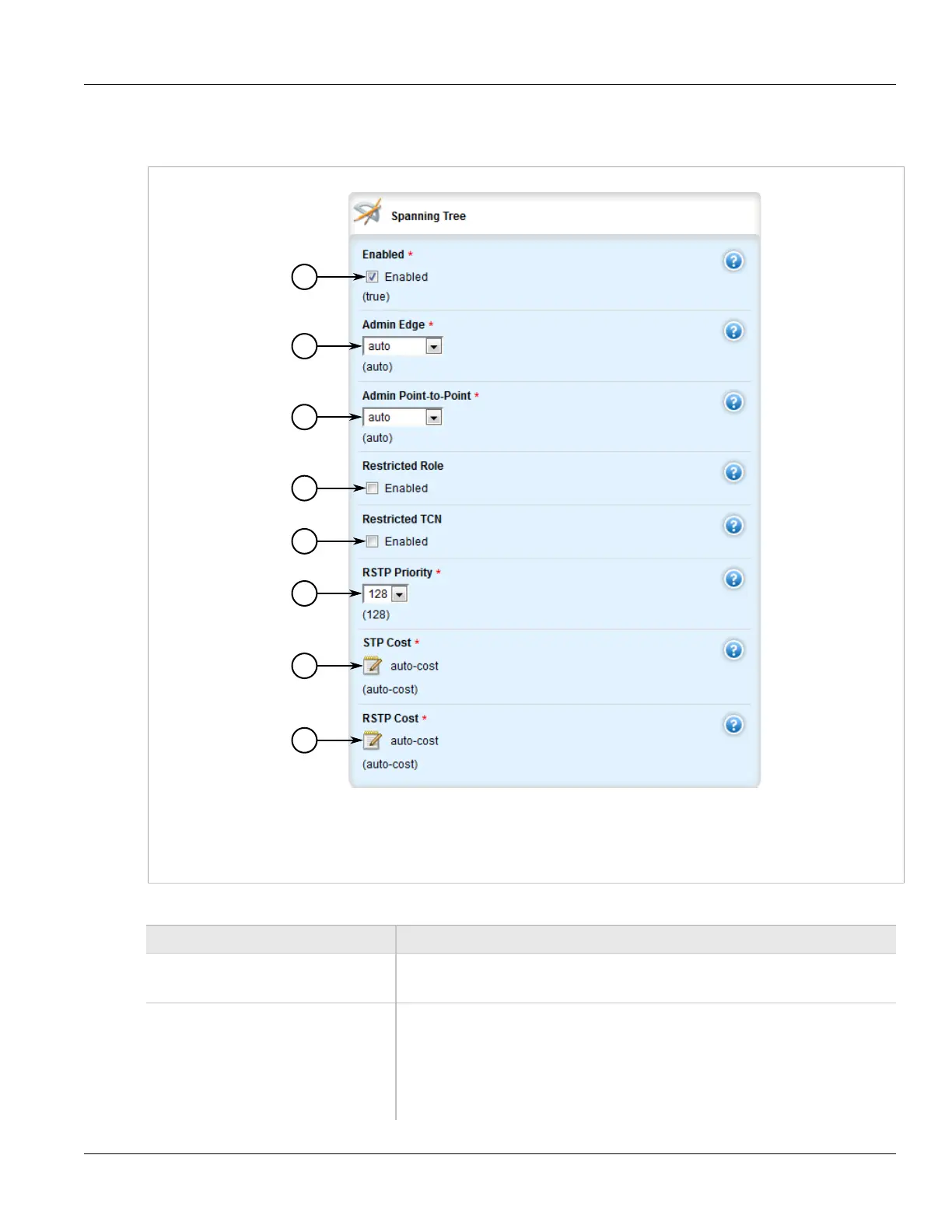Enable the Restricted TCN checkbox
952x1232 pixels.
click(373, 541)
